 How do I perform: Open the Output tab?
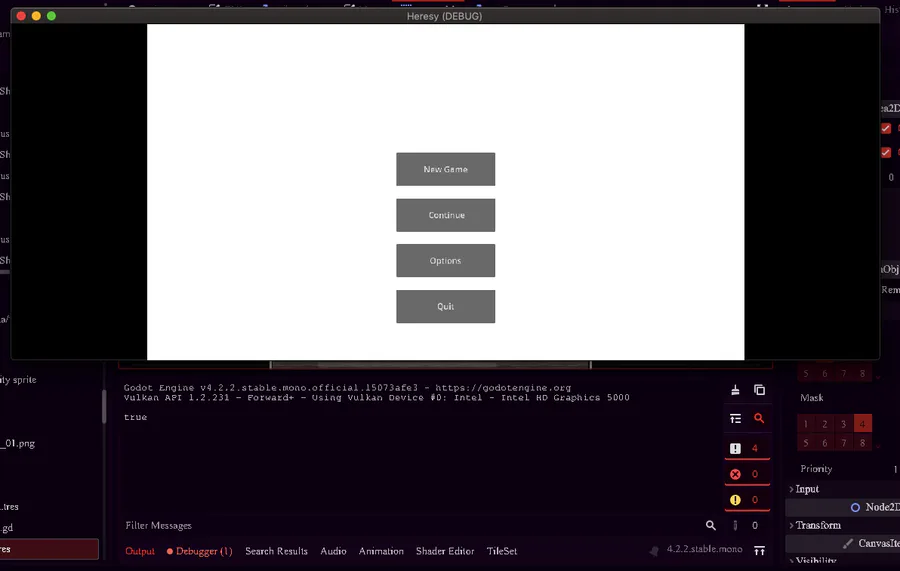point(140,551)
